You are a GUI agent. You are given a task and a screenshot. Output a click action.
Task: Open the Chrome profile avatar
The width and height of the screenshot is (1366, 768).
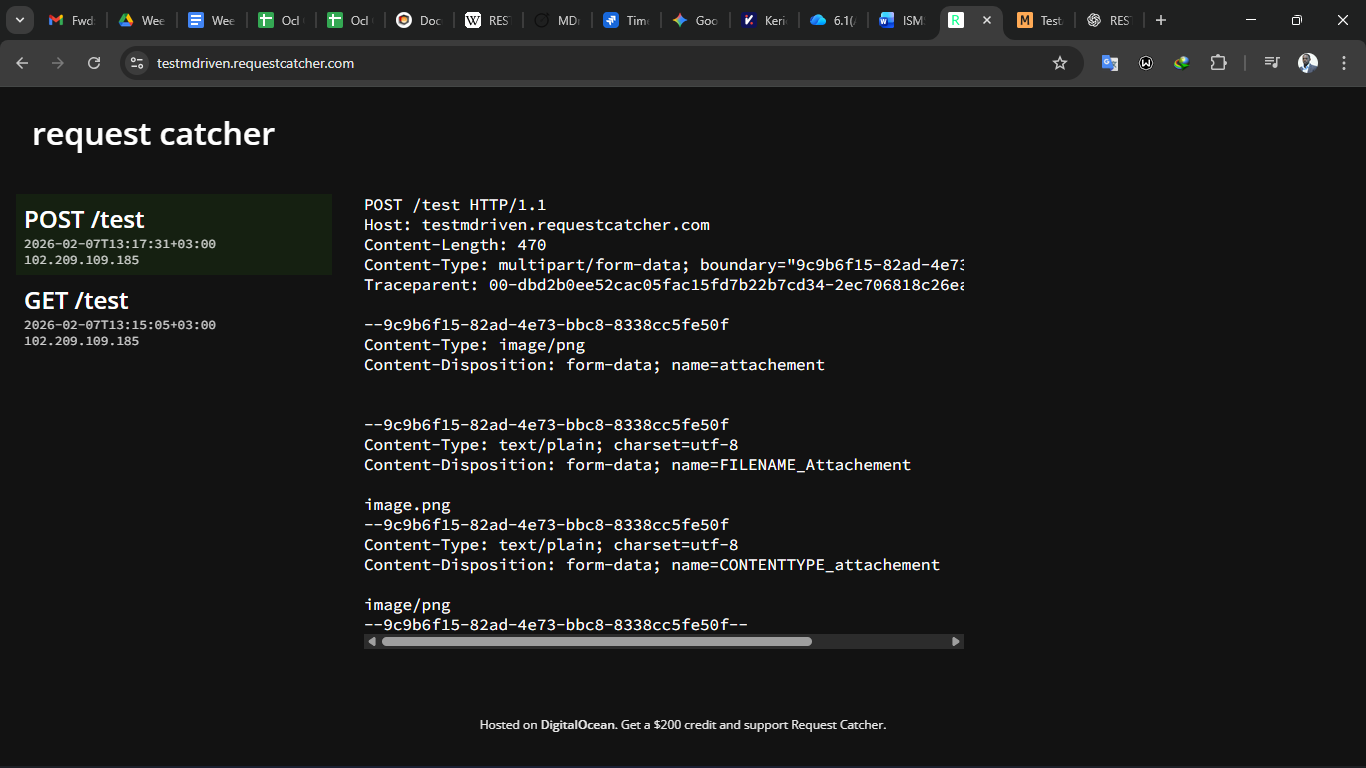pyautogui.click(x=1308, y=63)
